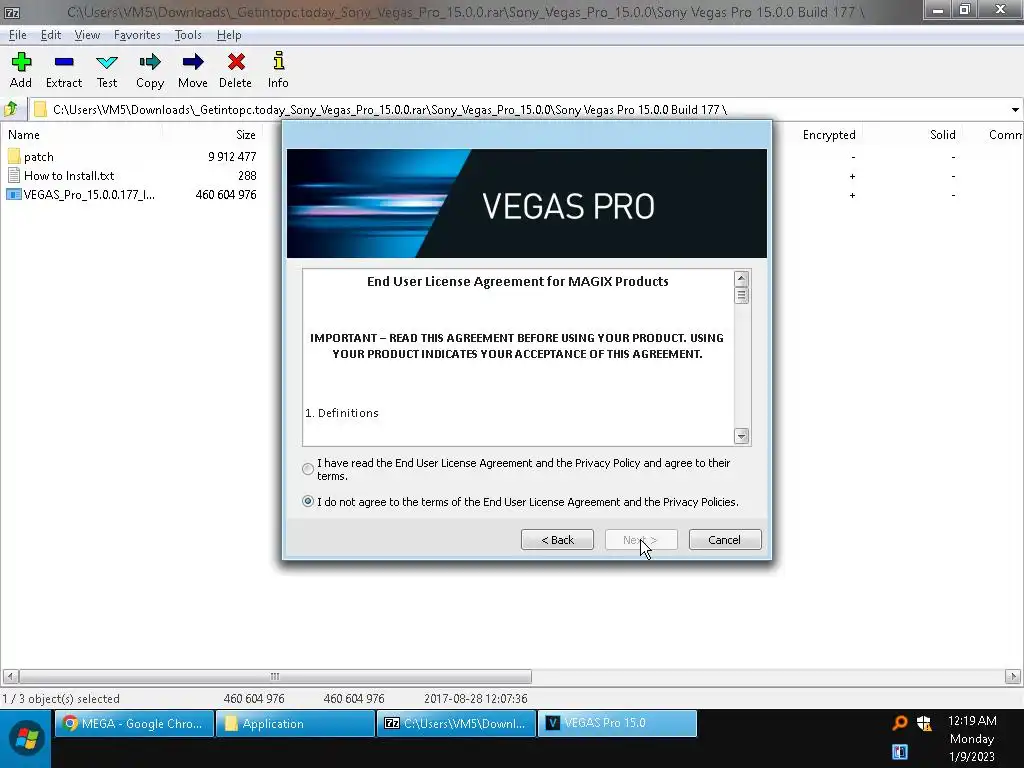Viewport: 1024px width, 768px height.
Task: Sort by the Name column header
Action: pyautogui.click(x=24, y=135)
